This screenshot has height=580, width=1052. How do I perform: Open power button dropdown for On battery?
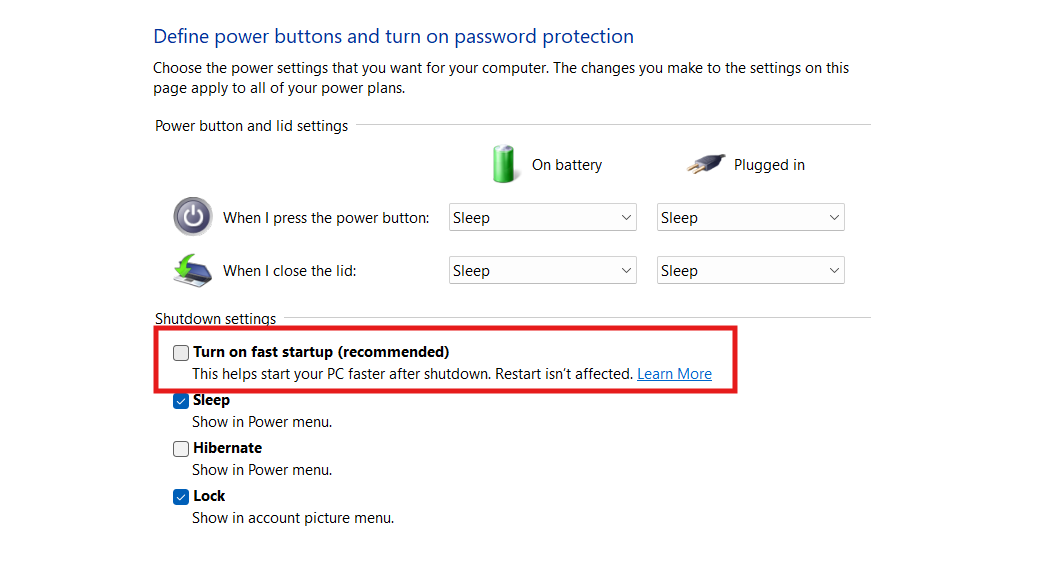coord(542,218)
